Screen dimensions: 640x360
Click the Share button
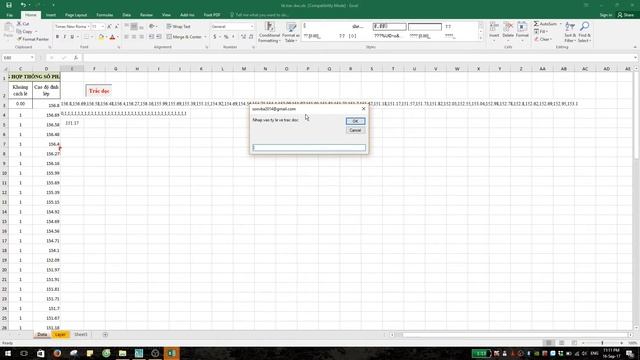coord(625,15)
